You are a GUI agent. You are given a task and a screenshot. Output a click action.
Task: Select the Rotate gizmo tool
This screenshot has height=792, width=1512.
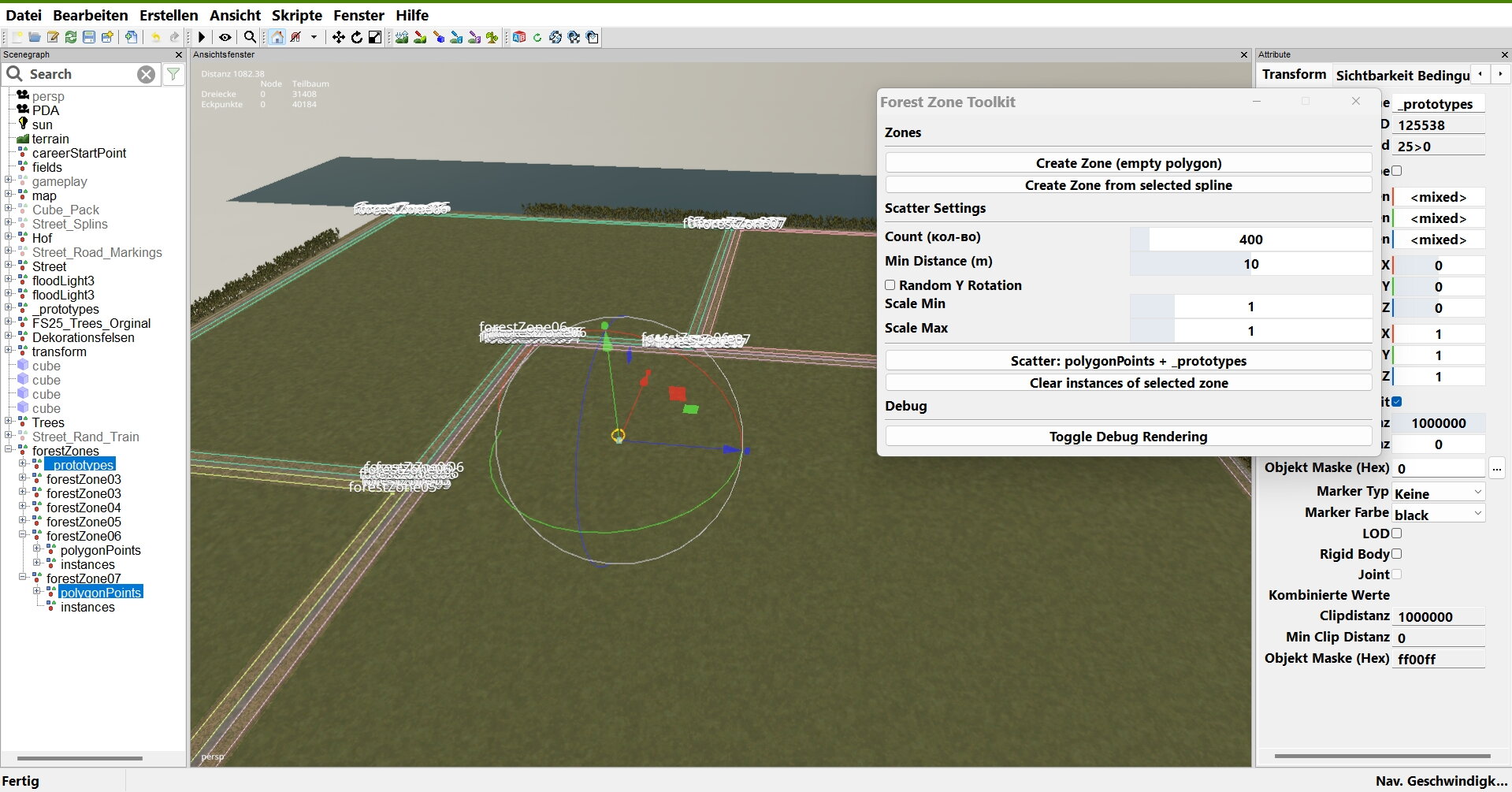pyautogui.click(x=356, y=37)
